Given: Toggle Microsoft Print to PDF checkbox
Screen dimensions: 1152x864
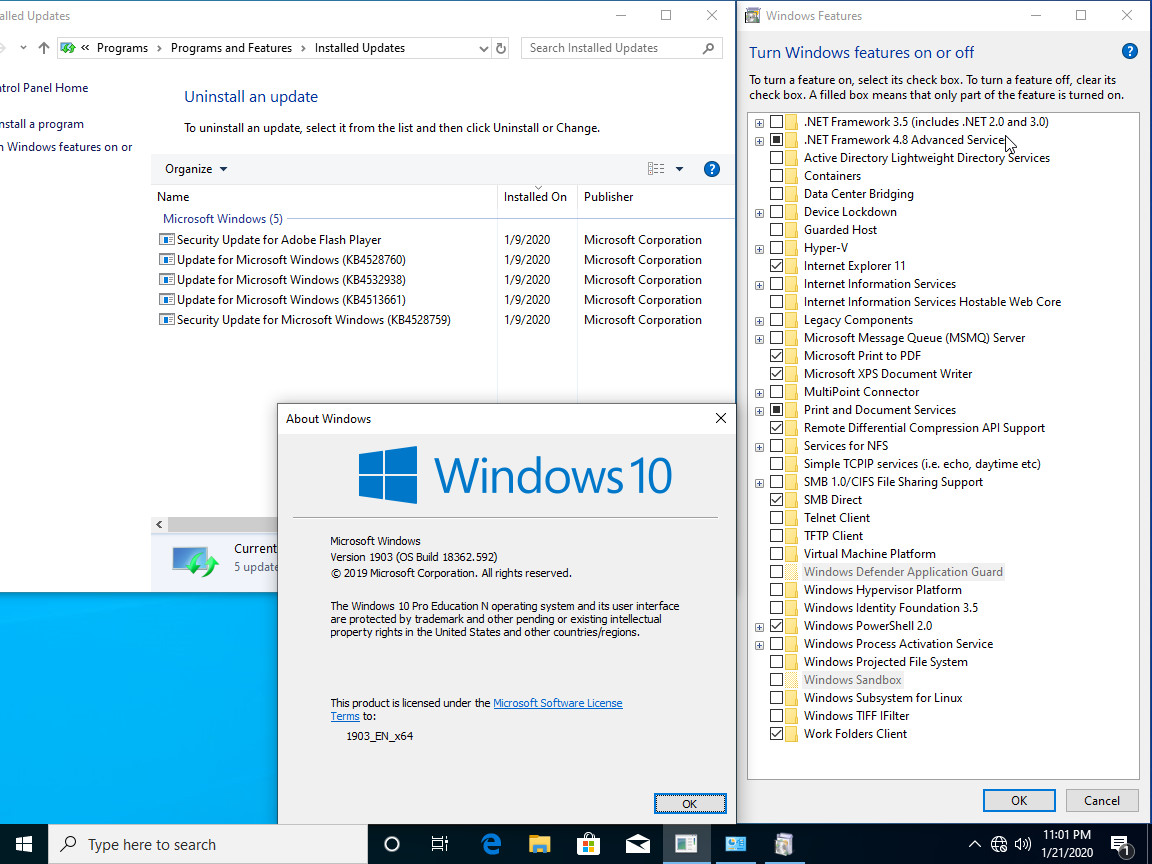Looking at the screenshot, I should coord(777,356).
